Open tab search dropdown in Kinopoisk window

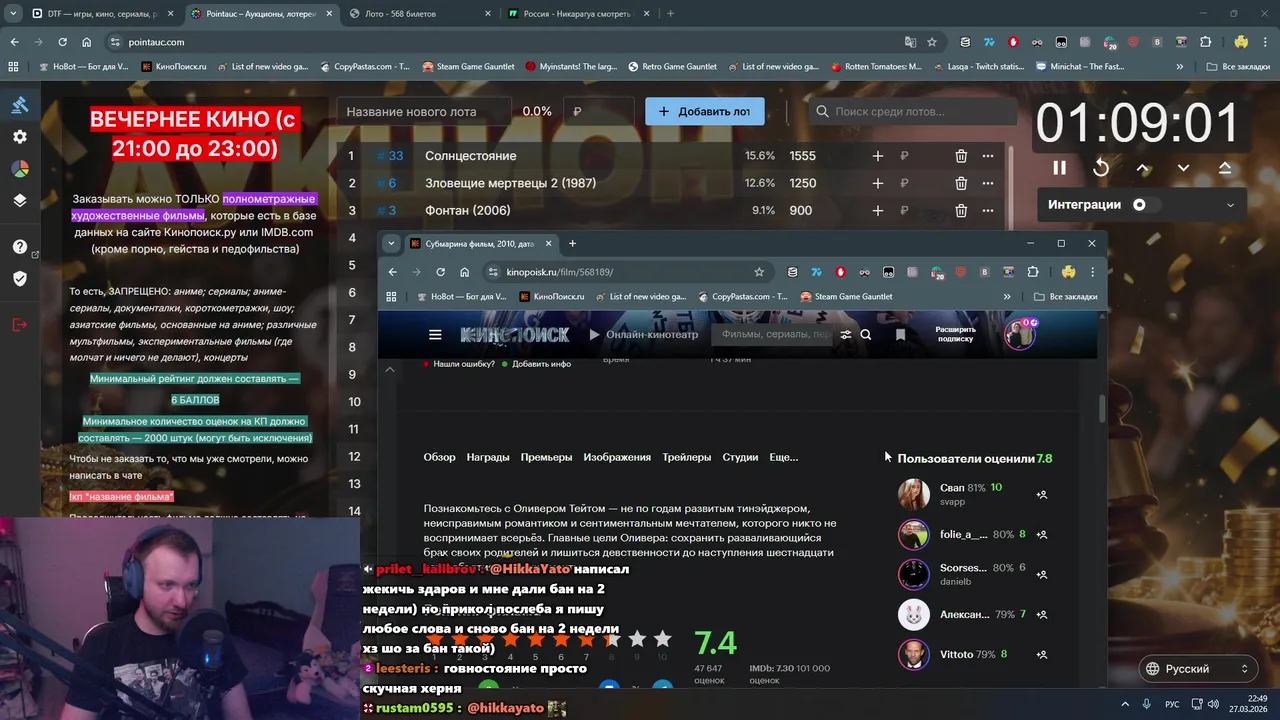coord(391,243)
